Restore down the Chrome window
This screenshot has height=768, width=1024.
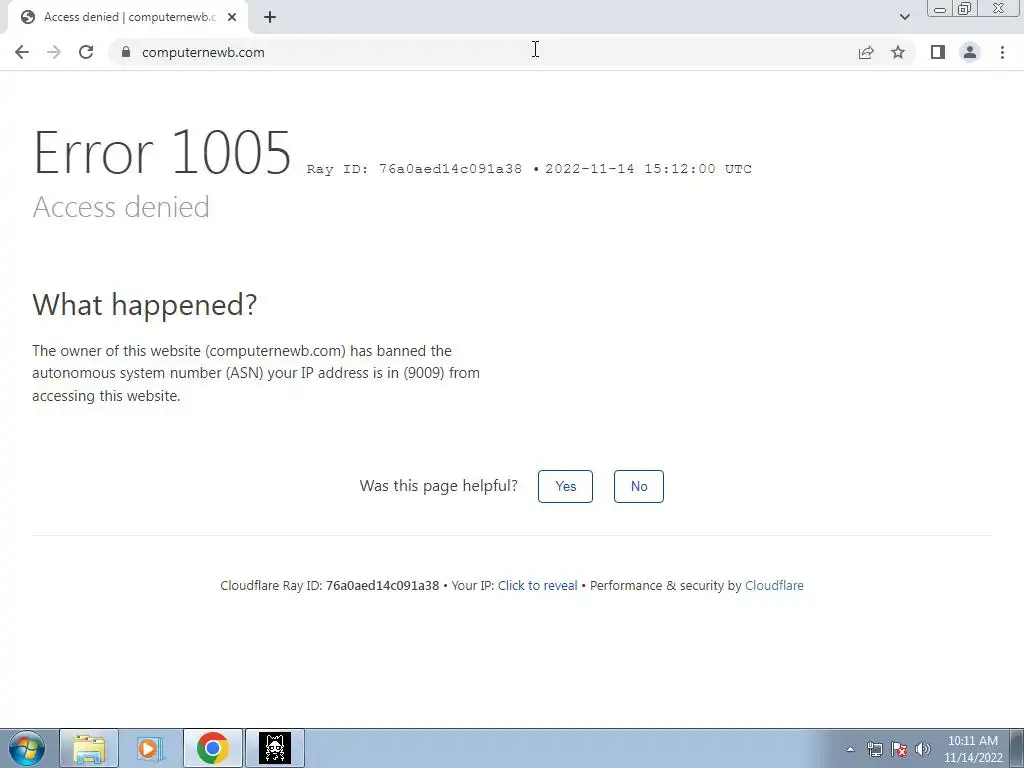click(965, 9)
